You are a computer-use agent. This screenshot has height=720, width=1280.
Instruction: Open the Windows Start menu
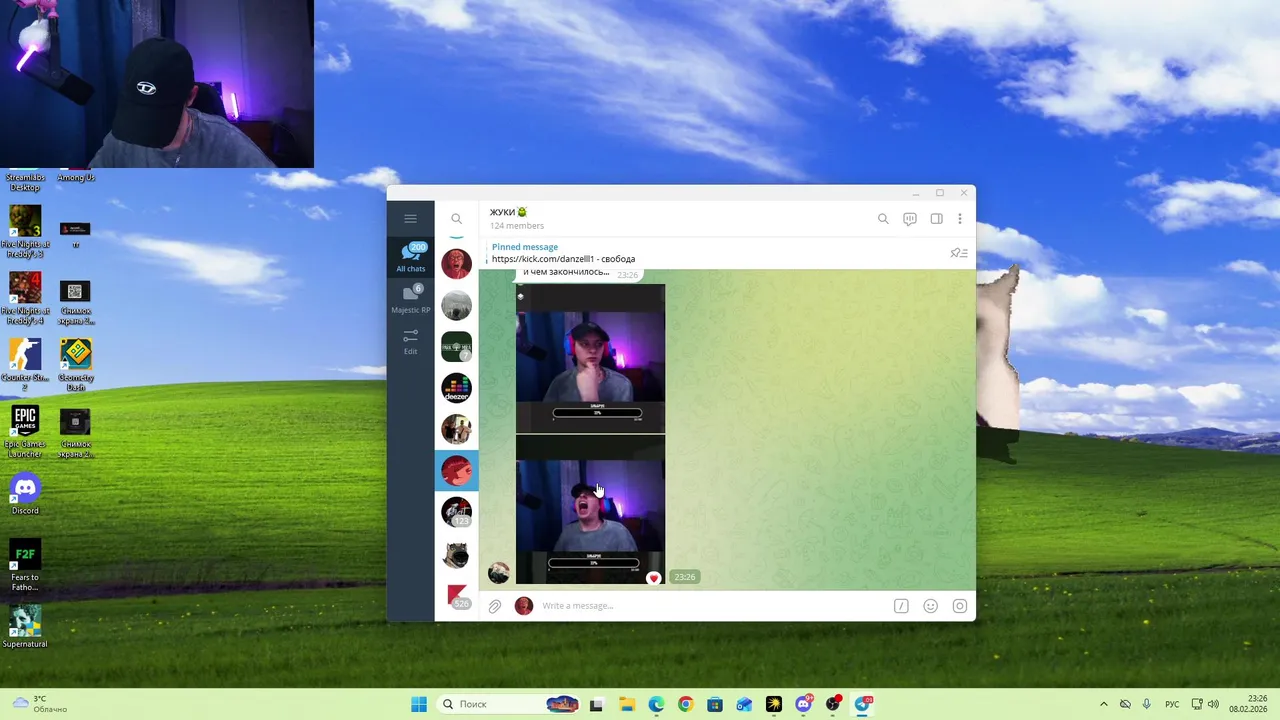[x=419, y=704]
